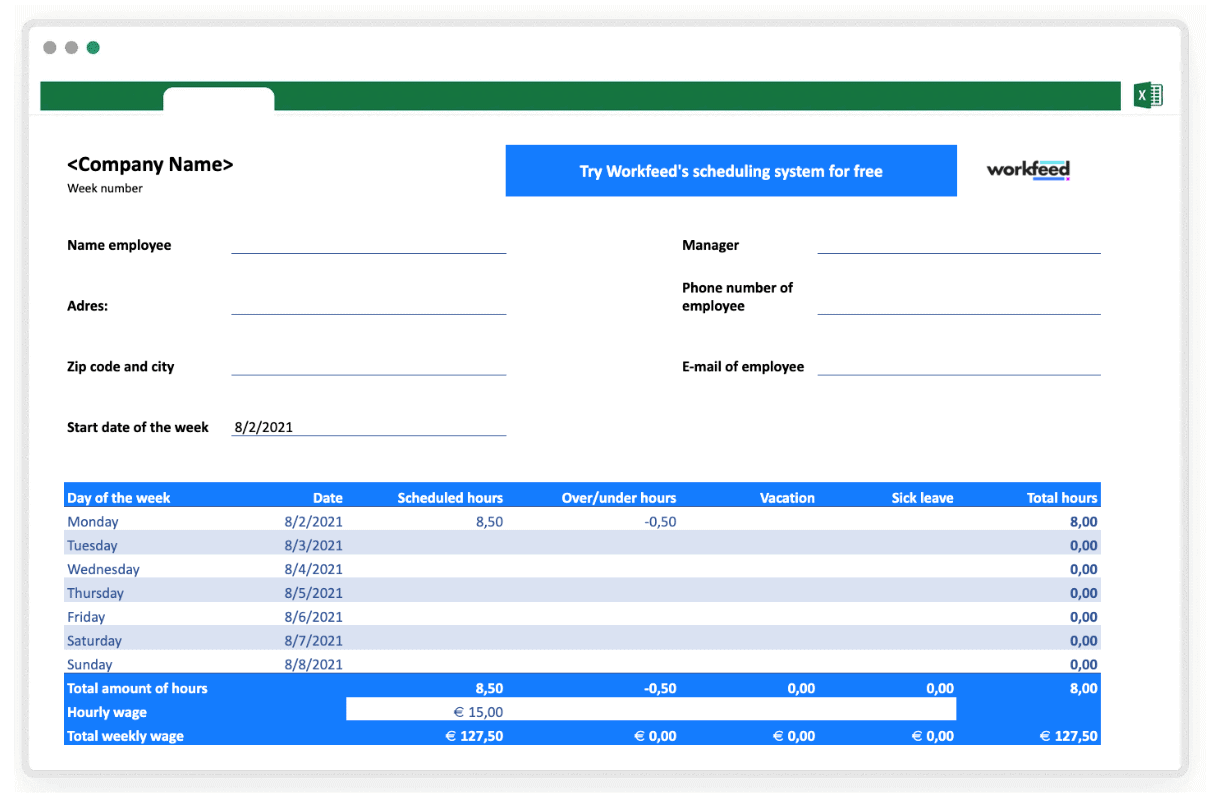Click Monday's scheduled hours cell 8,50
This screenshot has height=808, width=1214.
[489, 522]
